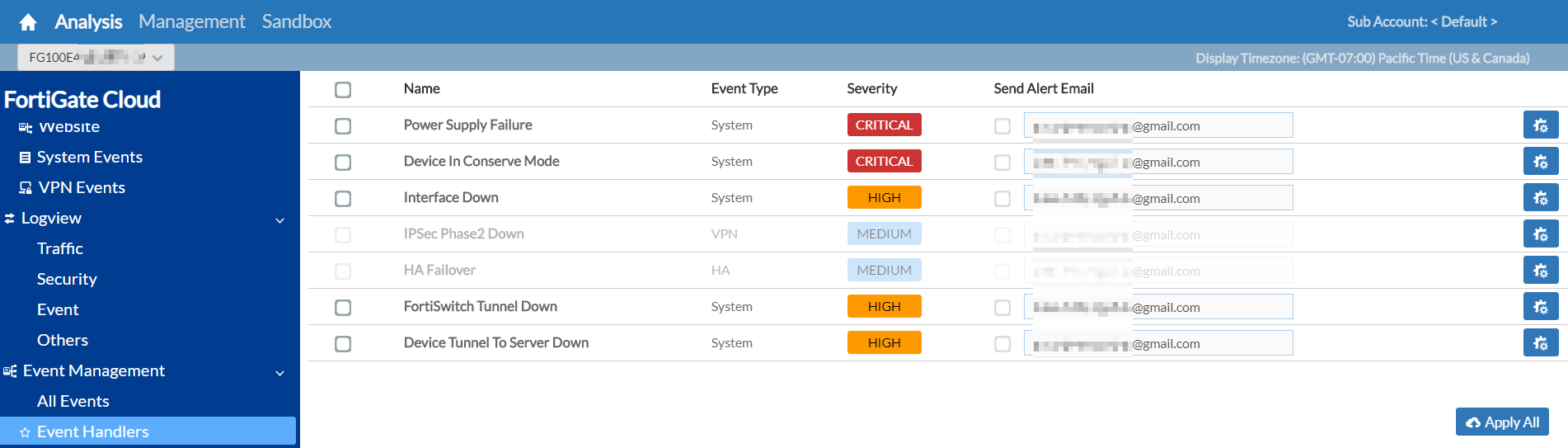Screen dimensions: 1568x448
Task: Open Others under Logview
Action: [x=63, y=340]
